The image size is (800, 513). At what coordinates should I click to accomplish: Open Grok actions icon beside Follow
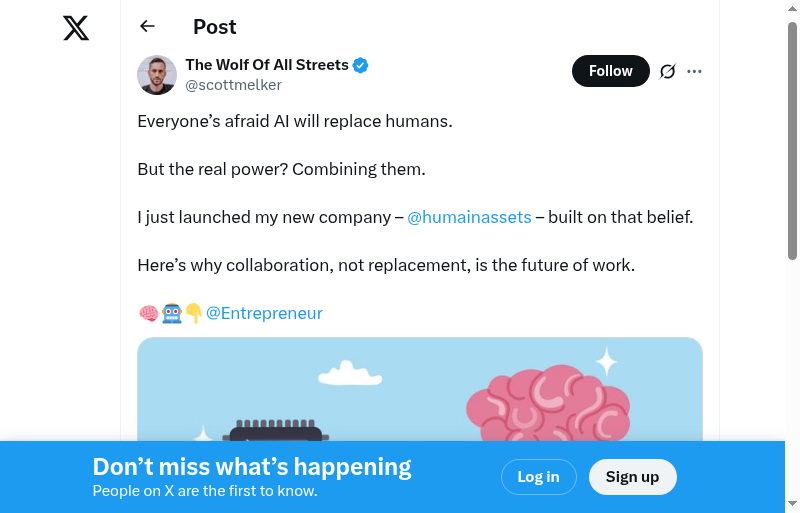668,71
